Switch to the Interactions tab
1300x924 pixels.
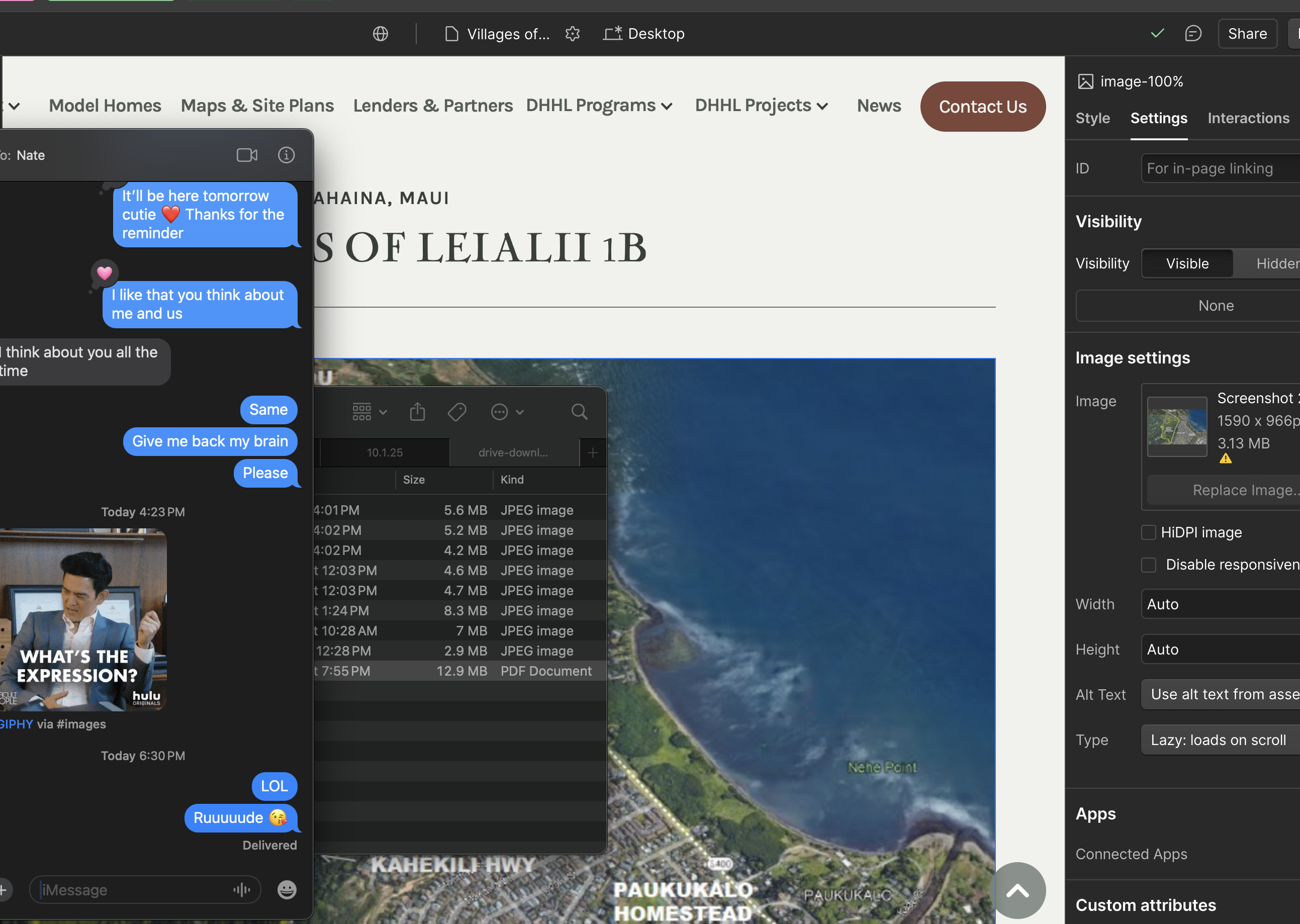[x=1248, y=118]
